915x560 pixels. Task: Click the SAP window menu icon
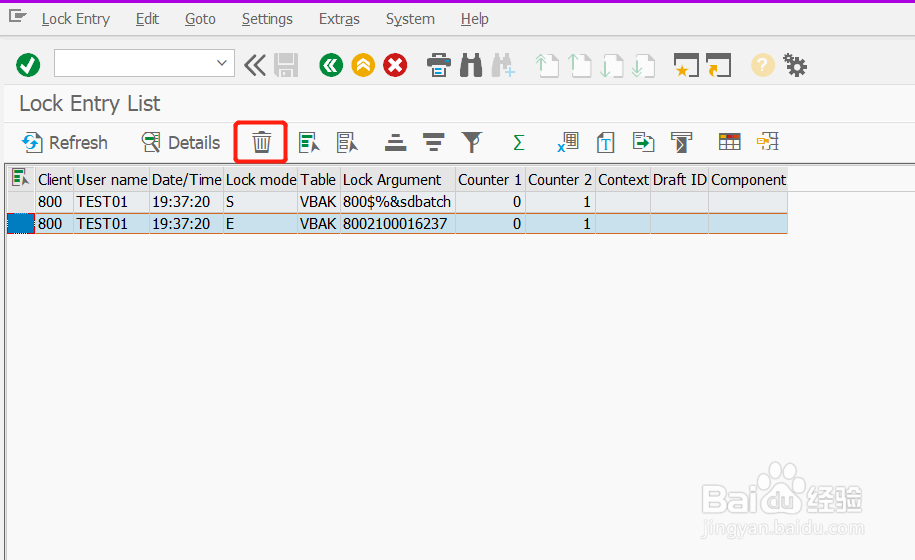(x=18, y=16)
